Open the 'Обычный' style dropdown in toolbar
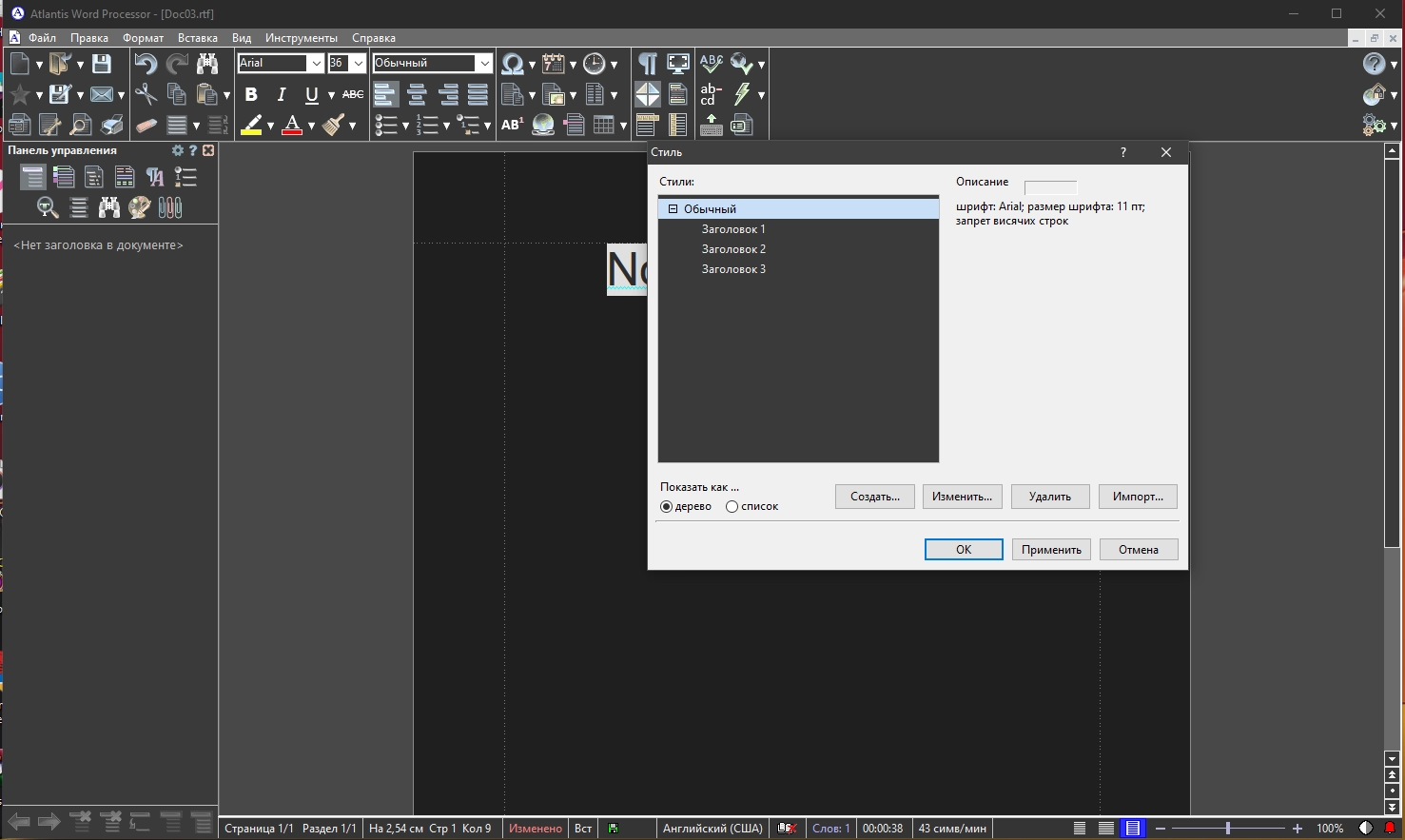Viewport: 1405px width, 840px height. [x=484, y=64]
